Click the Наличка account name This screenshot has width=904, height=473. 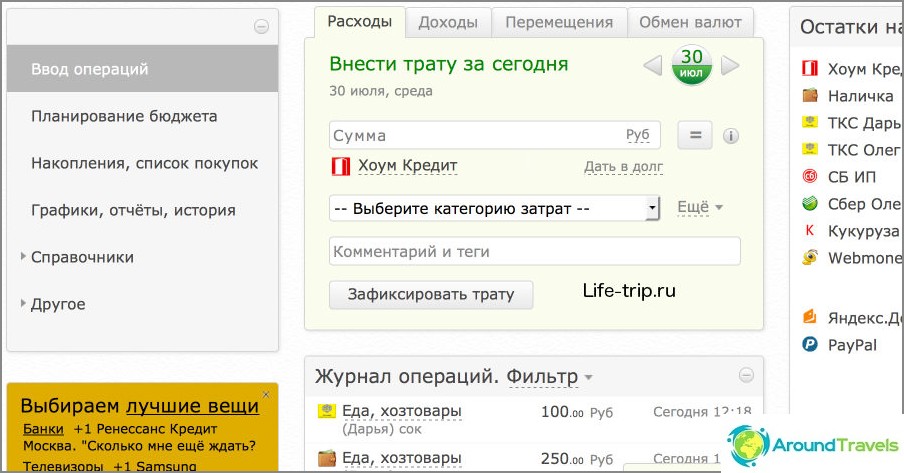tap(860, 96)
